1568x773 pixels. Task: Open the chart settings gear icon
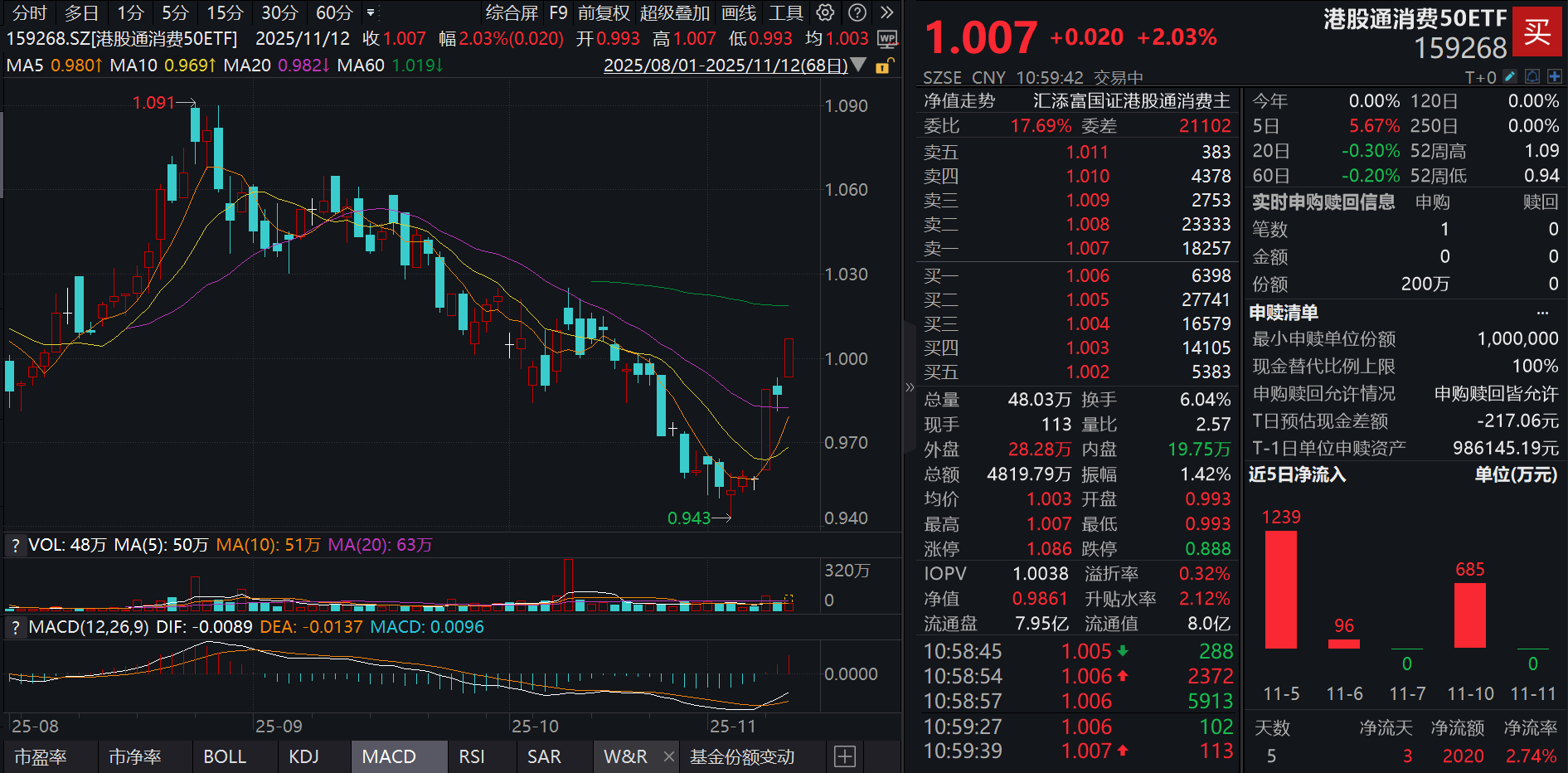823,12
